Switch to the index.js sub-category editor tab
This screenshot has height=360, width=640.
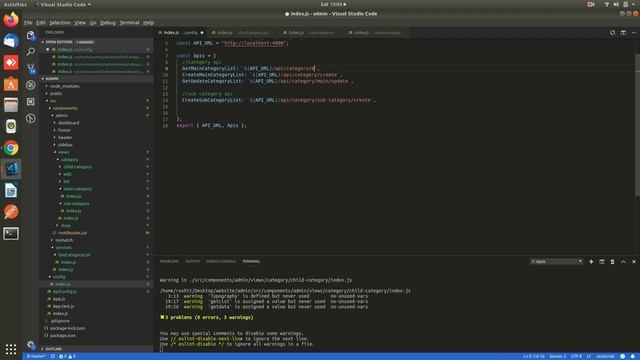[312, 33]
